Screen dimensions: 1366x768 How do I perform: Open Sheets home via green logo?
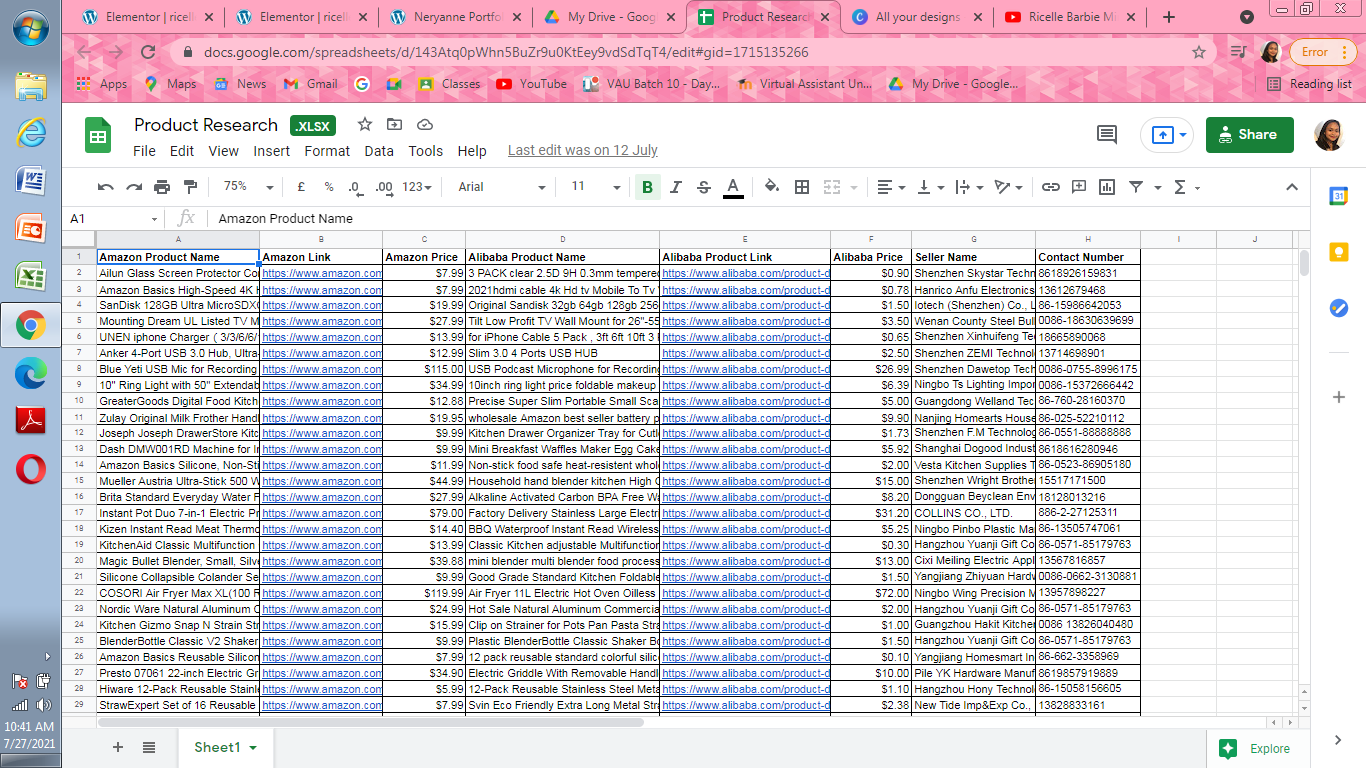(98, 135)
